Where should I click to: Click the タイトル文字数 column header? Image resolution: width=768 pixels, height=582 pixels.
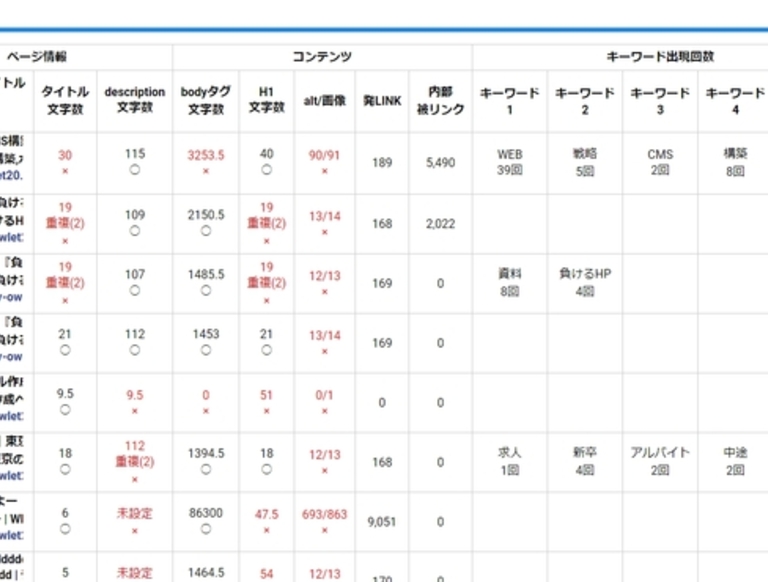tap(65, 100)
